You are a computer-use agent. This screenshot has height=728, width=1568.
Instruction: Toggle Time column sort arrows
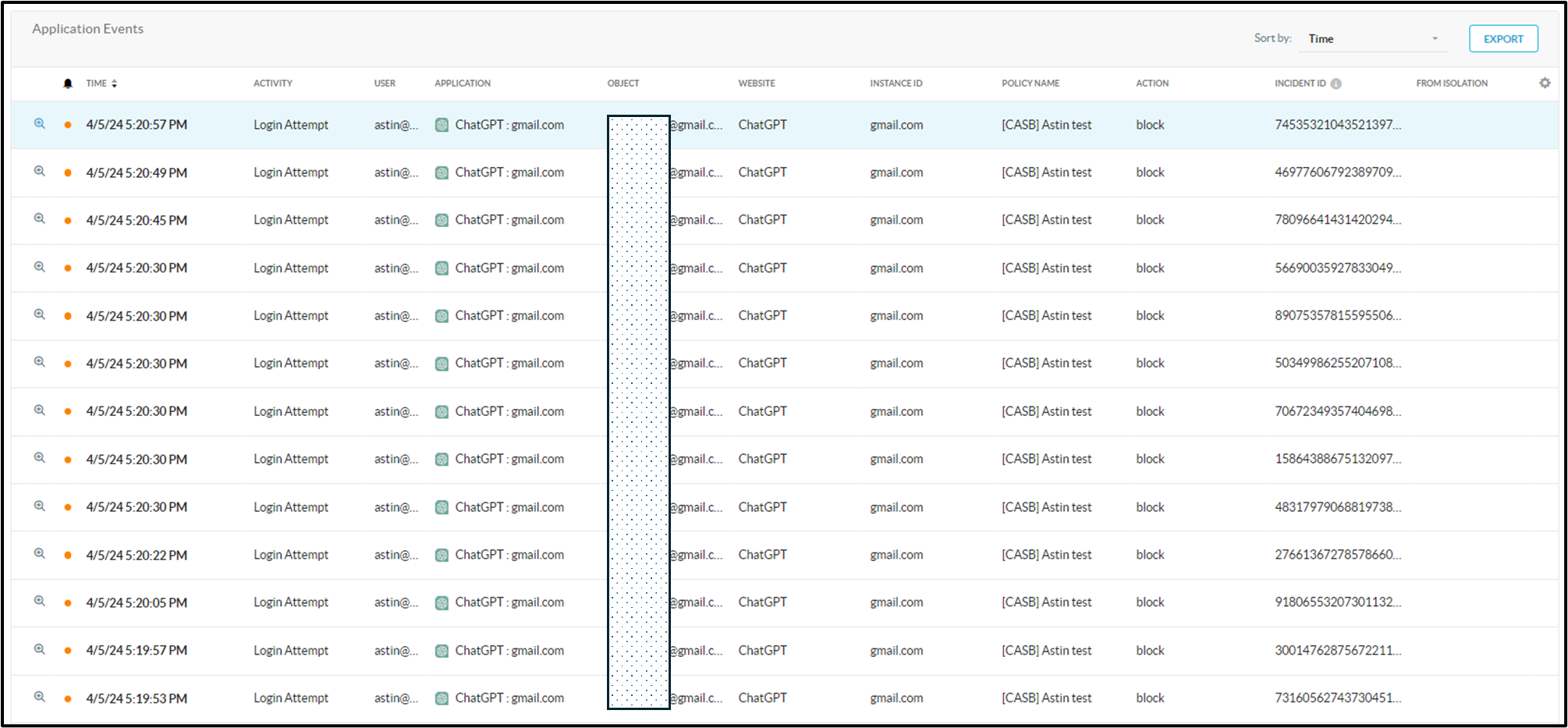[115, 83]
